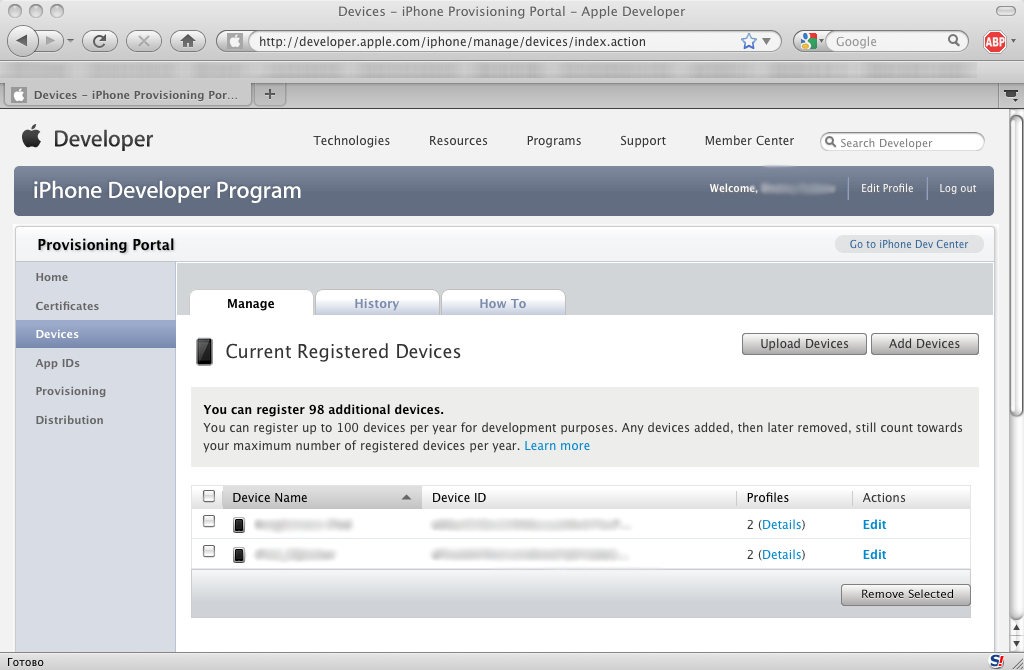This screenshot has width=1024, height=670.
Task: Open the Member Center link
Action: coord(749,140)
